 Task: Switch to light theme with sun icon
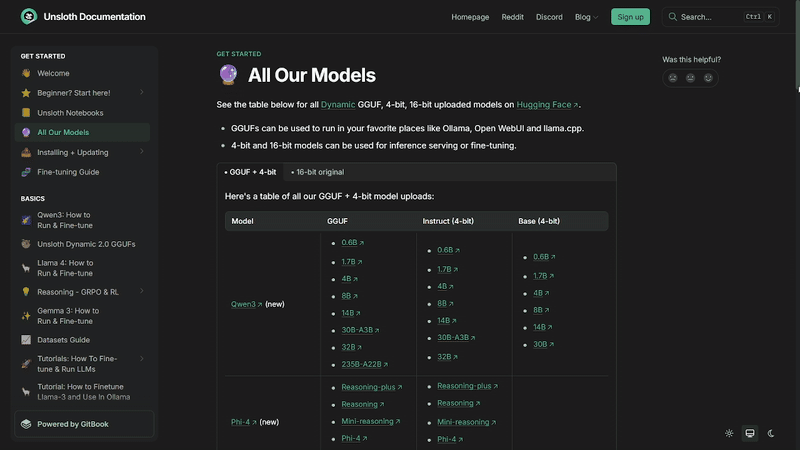[729, 433]
